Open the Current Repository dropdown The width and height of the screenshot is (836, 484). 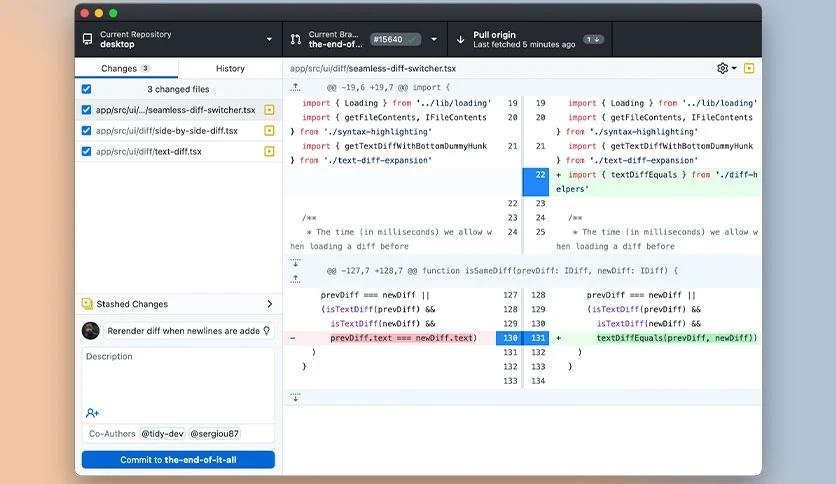click(178, 40)
